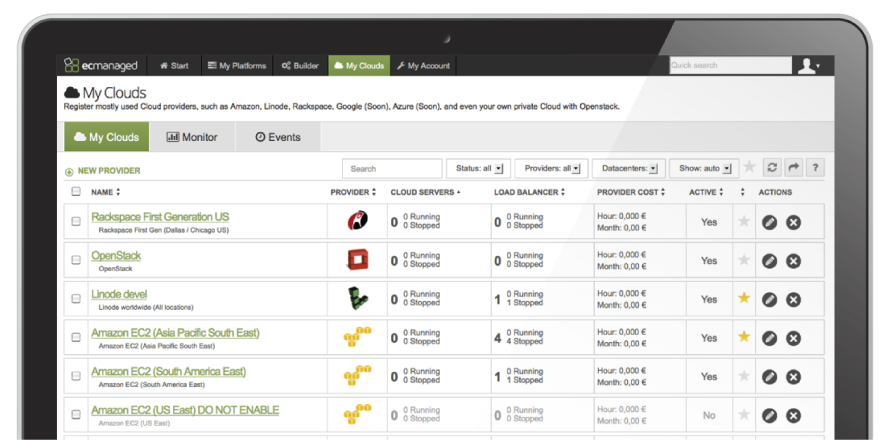Screen dimensions: 889x440
Task: Click the refresh icon in the toolbar
Action: pos(772,168)
